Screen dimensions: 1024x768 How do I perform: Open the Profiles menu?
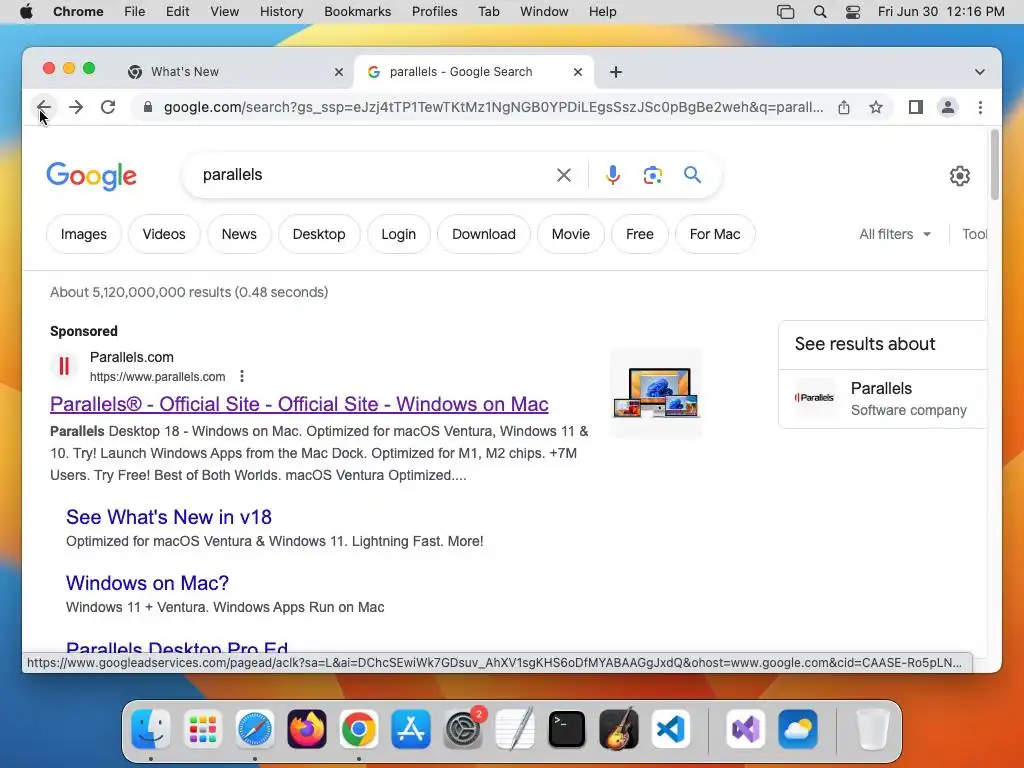click(x=434, y=12)
